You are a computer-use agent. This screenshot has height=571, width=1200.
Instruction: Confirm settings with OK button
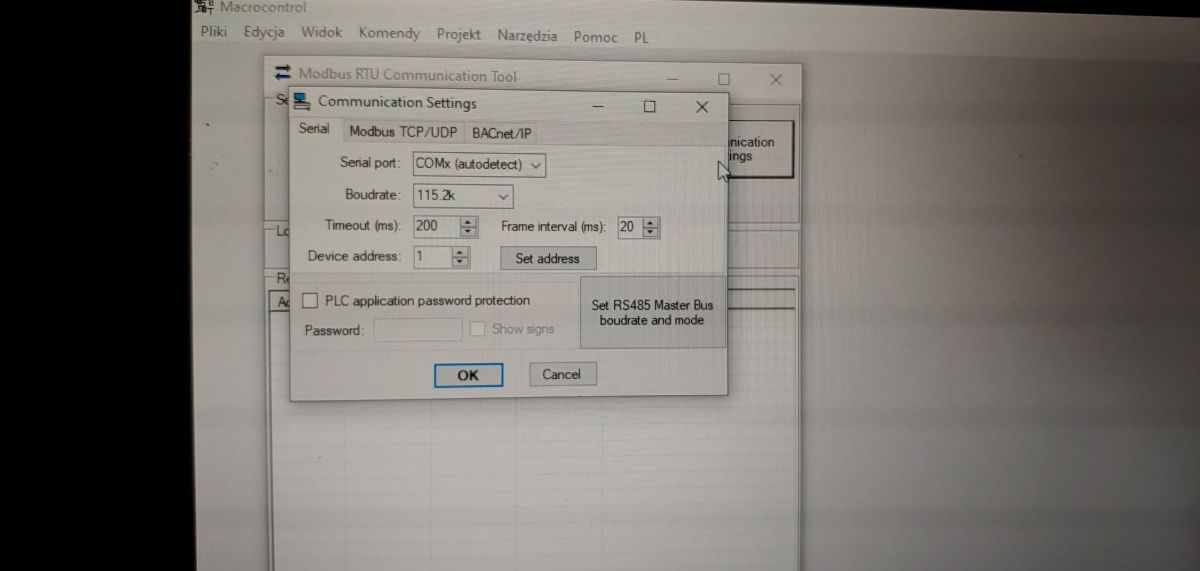(467, 375)
